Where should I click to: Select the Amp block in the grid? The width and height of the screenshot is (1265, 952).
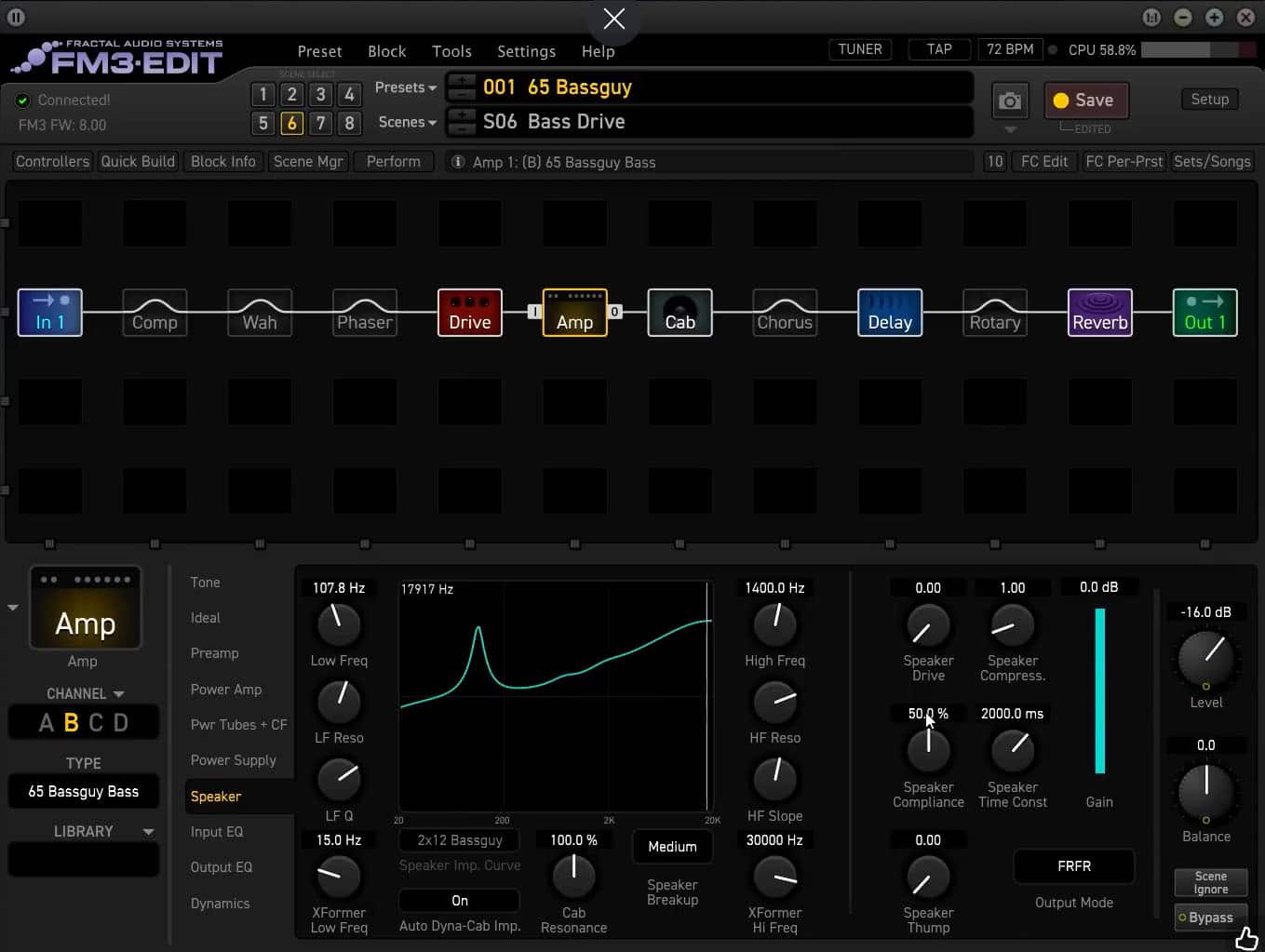point(575,312)
